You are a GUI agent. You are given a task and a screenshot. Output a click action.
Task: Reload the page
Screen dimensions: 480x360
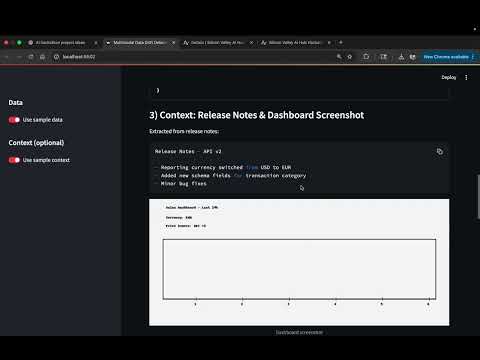(x=31, y=57)
